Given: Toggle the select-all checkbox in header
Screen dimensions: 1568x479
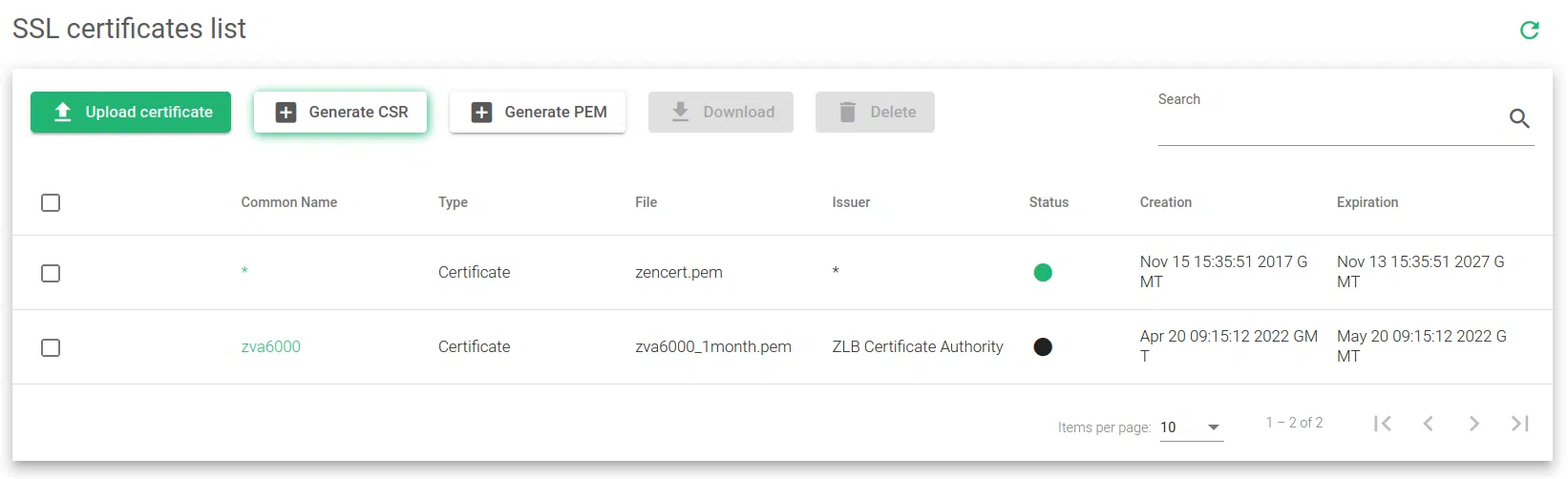Looking at the screenshot, I should (x=51, y=202).
